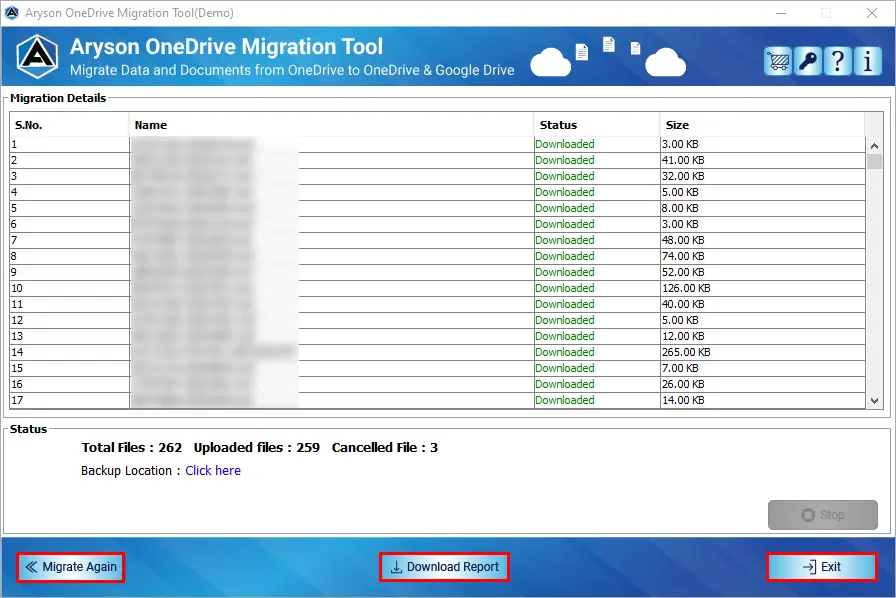Click the Aryson logo in header

click(37, 57)
